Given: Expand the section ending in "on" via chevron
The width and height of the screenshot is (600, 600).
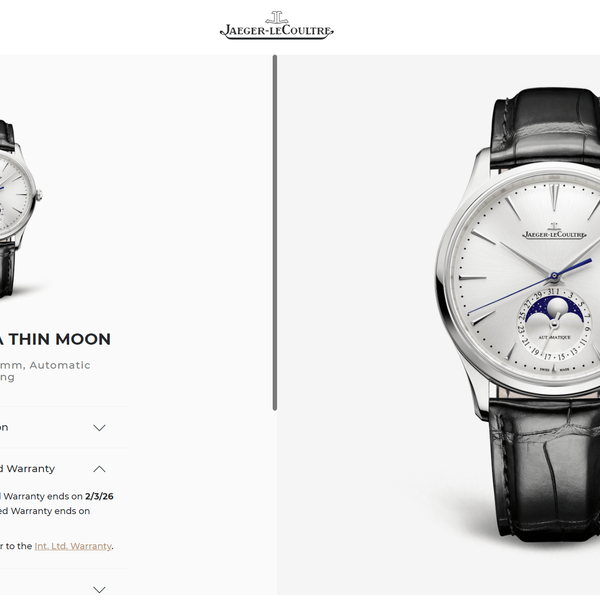Looking at the screenshot, I should (99, 428).
